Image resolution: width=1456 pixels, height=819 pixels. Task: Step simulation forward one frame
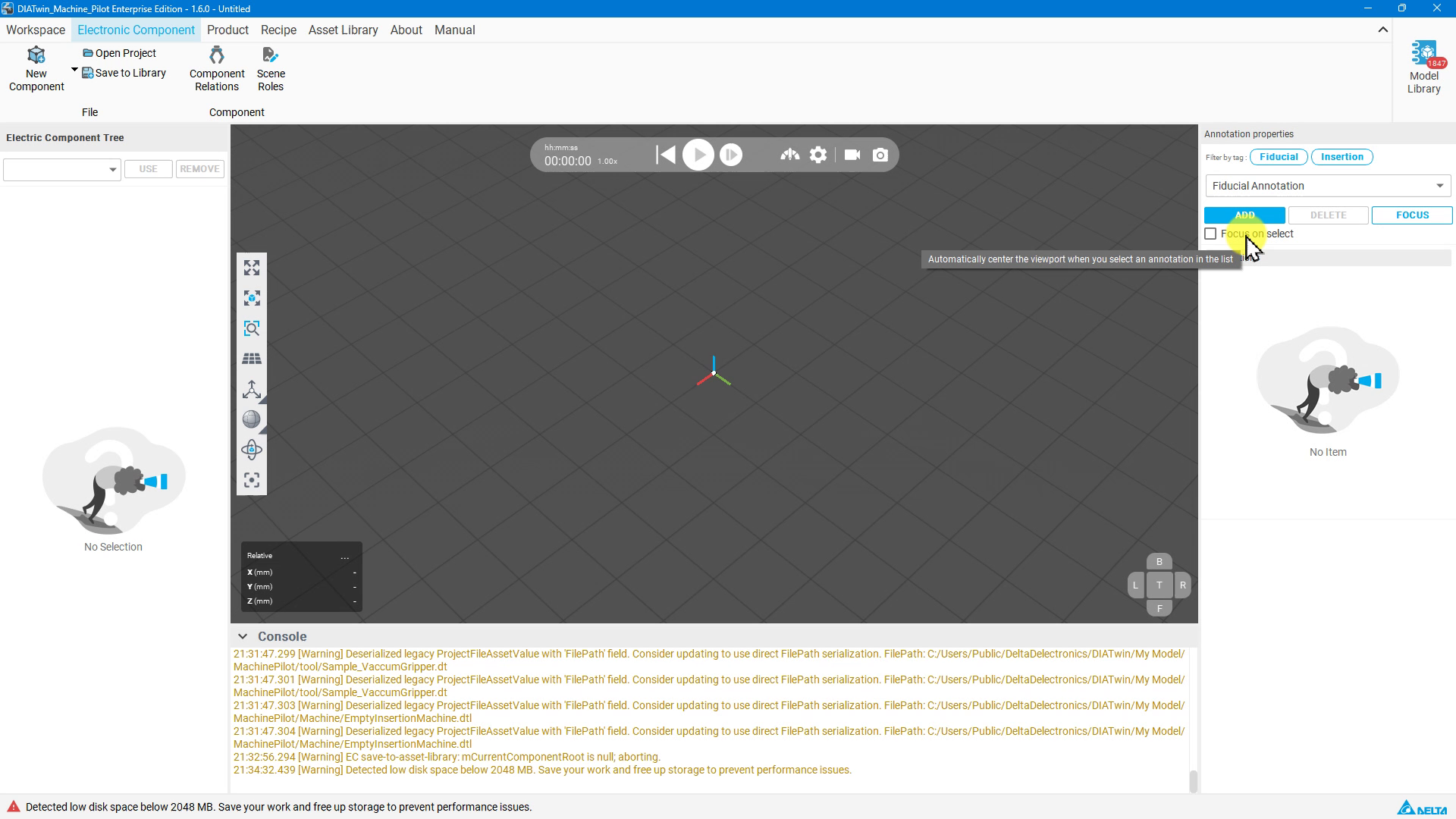(x=731, y=155)
